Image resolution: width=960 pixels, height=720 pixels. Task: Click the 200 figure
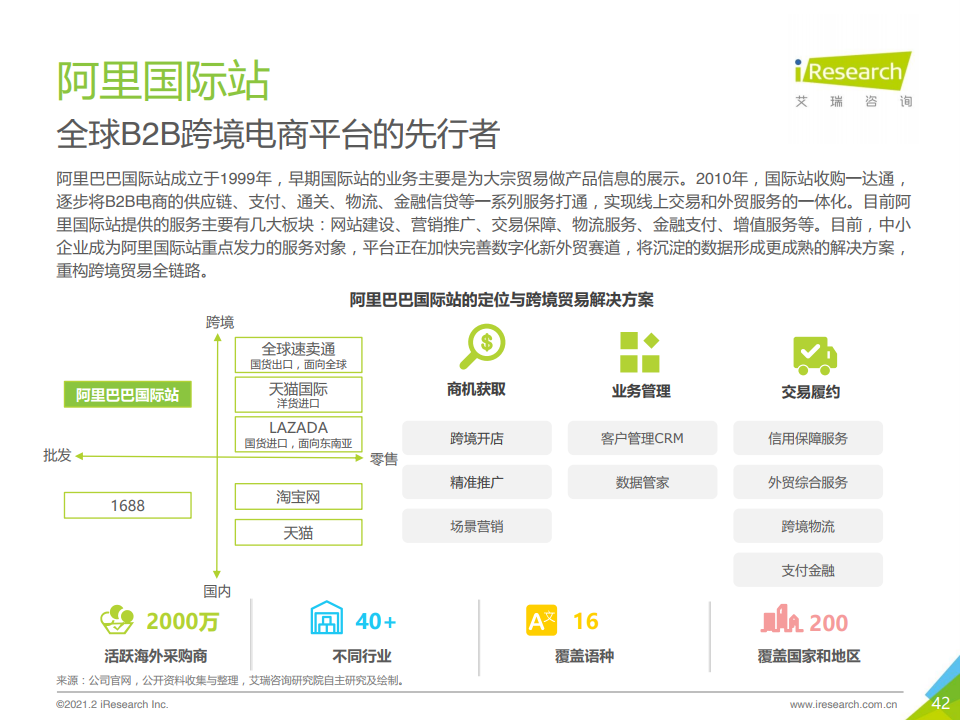click(828, 623)
